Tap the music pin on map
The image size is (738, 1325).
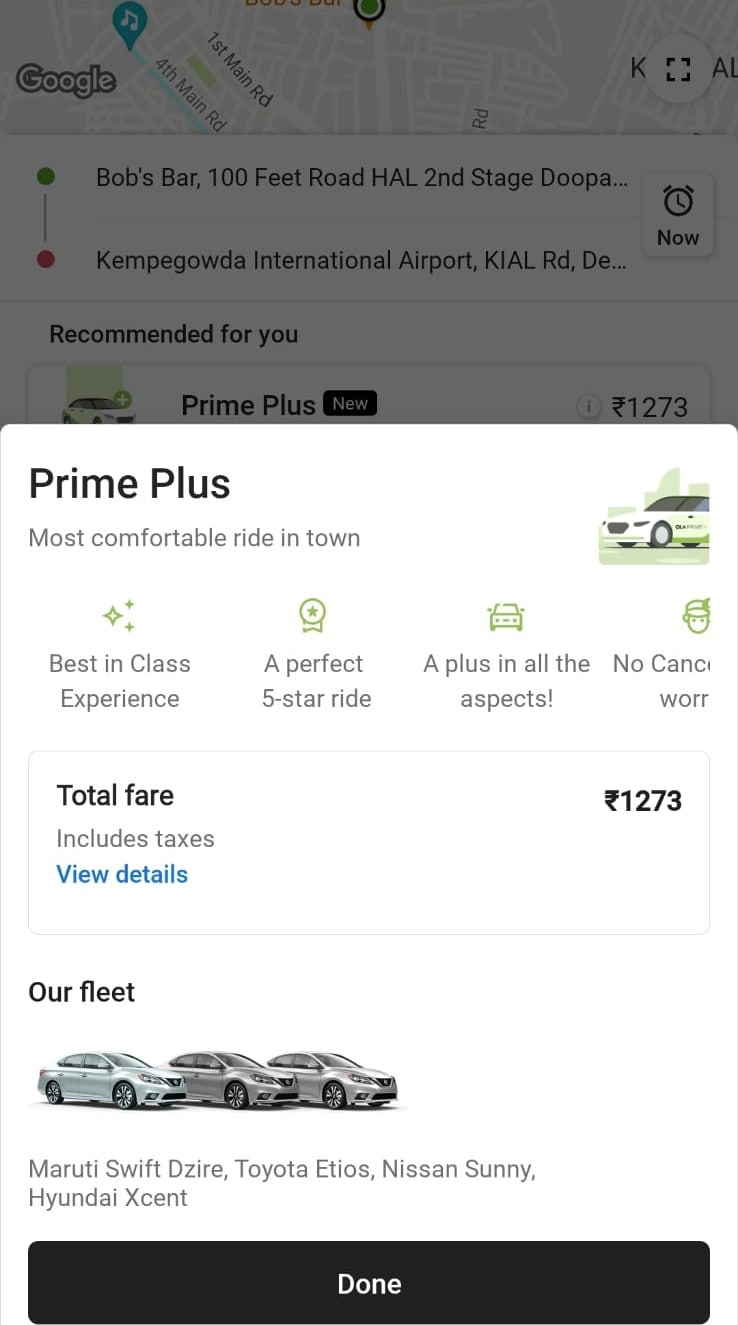point(129,21)
